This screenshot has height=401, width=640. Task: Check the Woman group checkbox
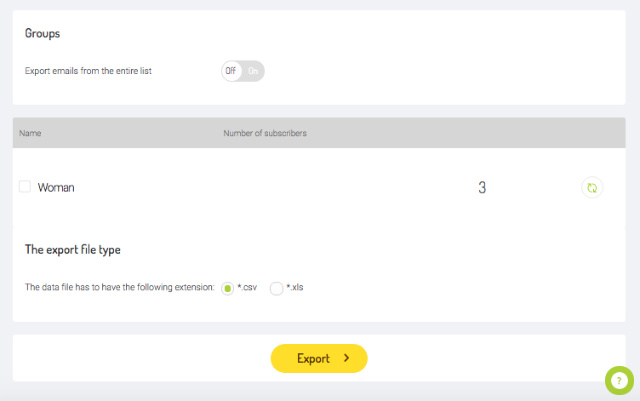pos(25,187)
